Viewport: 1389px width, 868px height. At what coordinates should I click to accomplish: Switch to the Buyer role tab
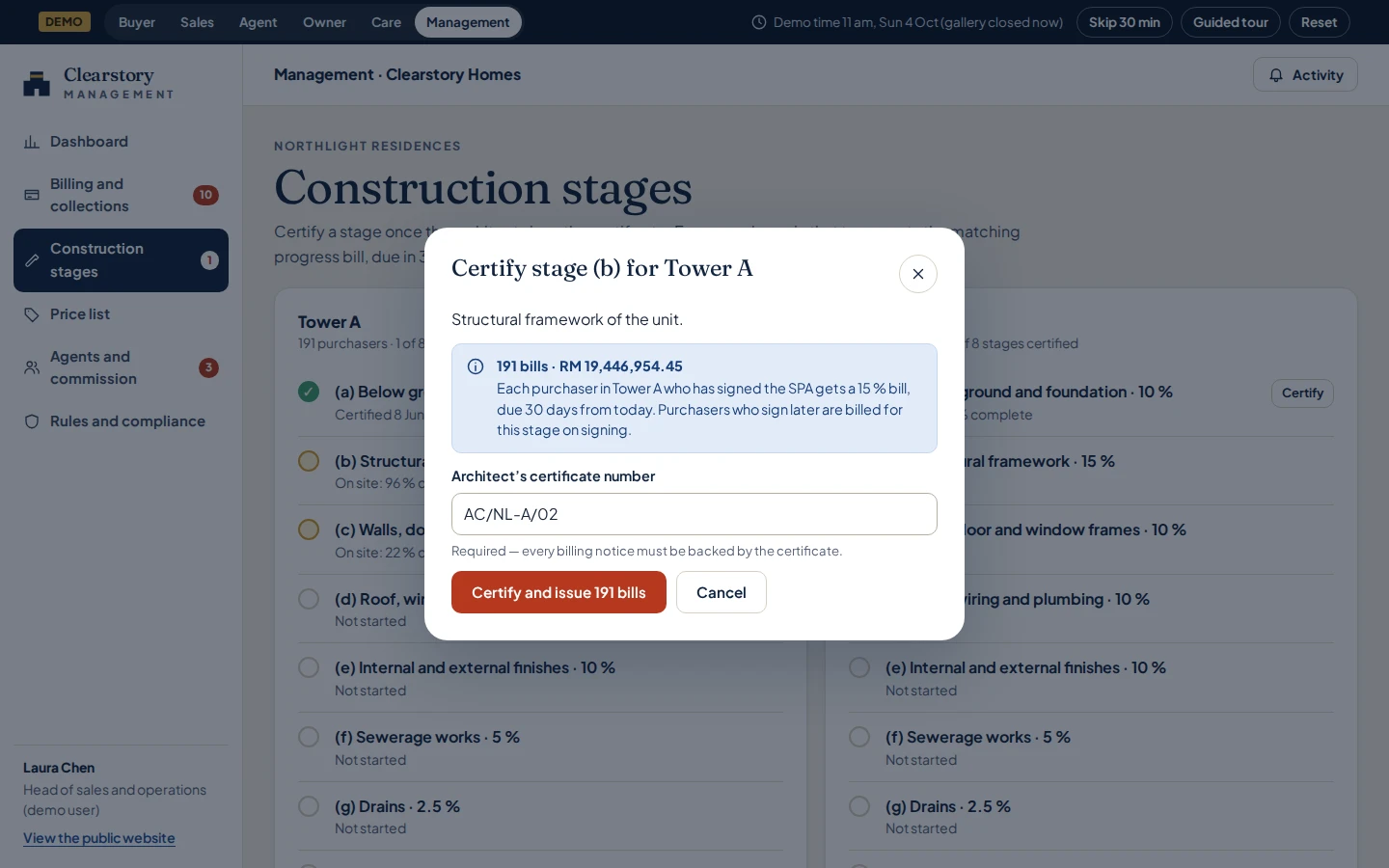(137, 22)
